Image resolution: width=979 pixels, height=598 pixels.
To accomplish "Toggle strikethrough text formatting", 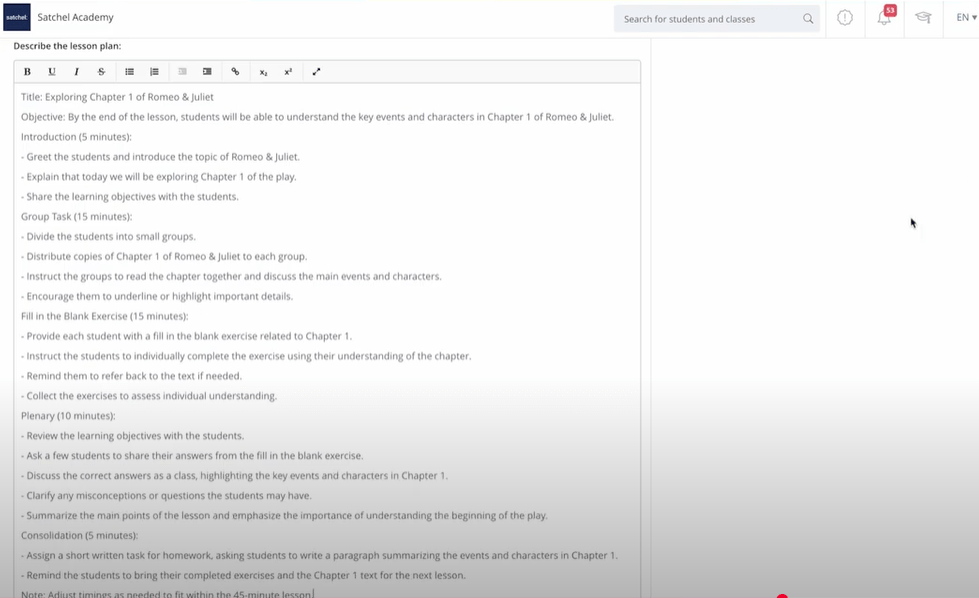I will point(101,72).
